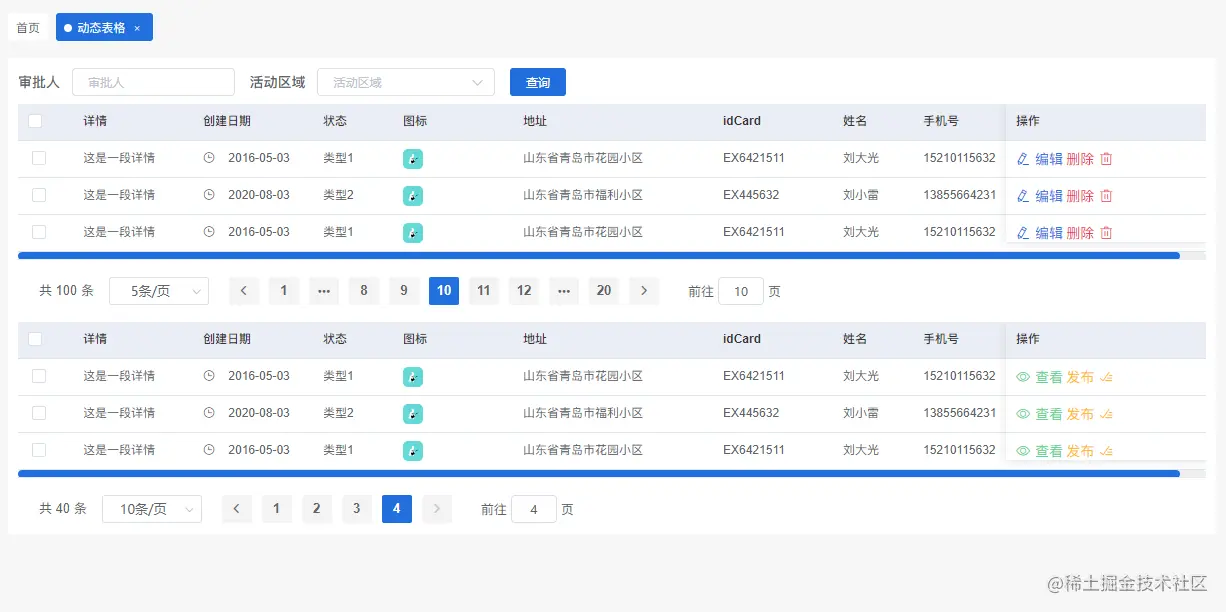Select the highlighted page 10 button
1226x612 pixels.
point(444,291)
